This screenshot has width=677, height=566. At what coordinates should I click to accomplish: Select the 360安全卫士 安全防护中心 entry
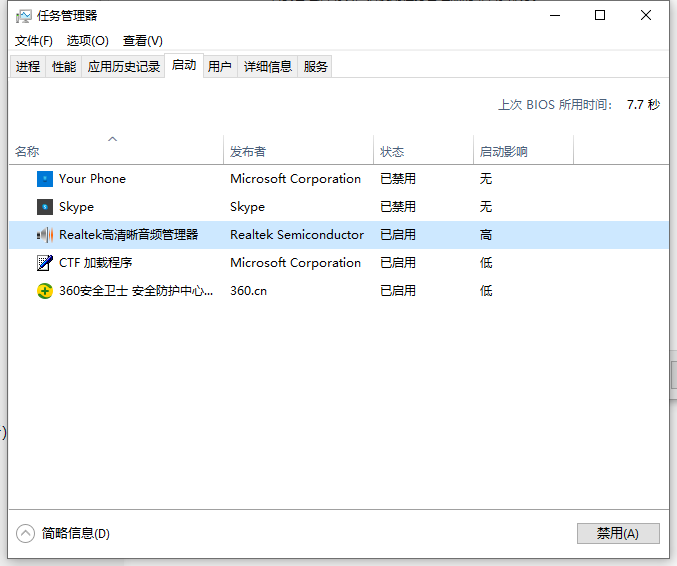tap(136, 291)
